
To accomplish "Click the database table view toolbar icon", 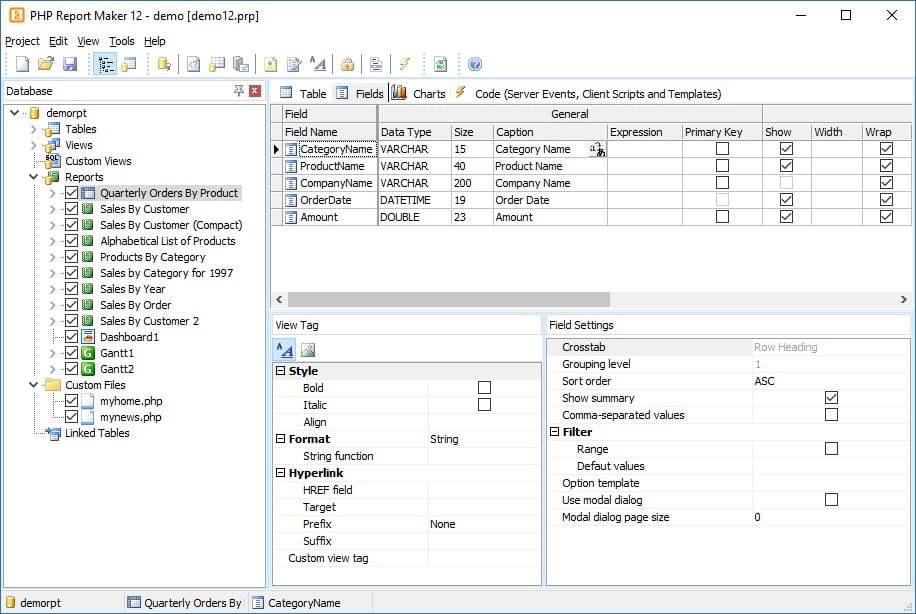I will coord(129,64).
